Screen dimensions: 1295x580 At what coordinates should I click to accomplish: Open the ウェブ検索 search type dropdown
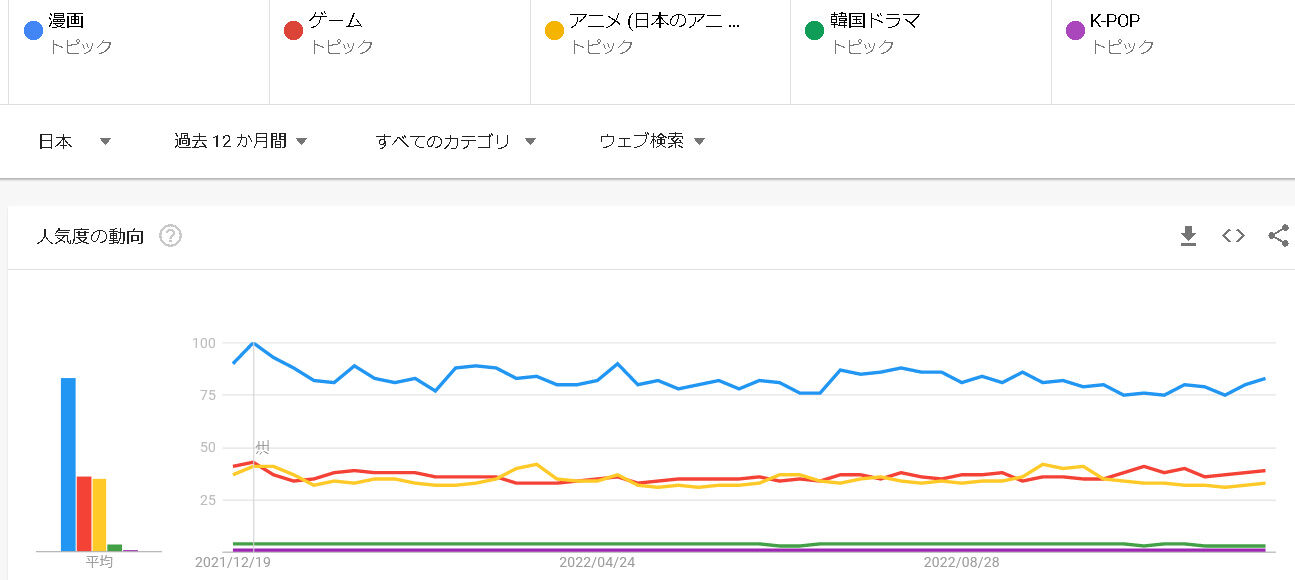[x=652, y=141]
